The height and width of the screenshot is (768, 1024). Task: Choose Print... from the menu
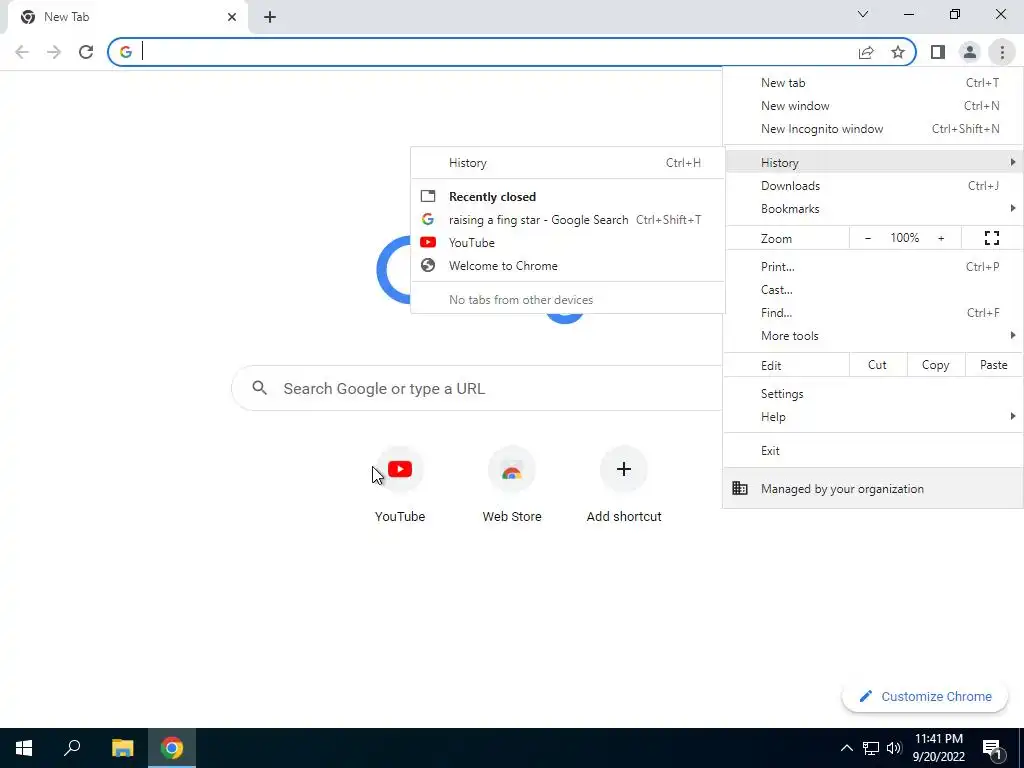pyautogui.click(x=873, y=266)
